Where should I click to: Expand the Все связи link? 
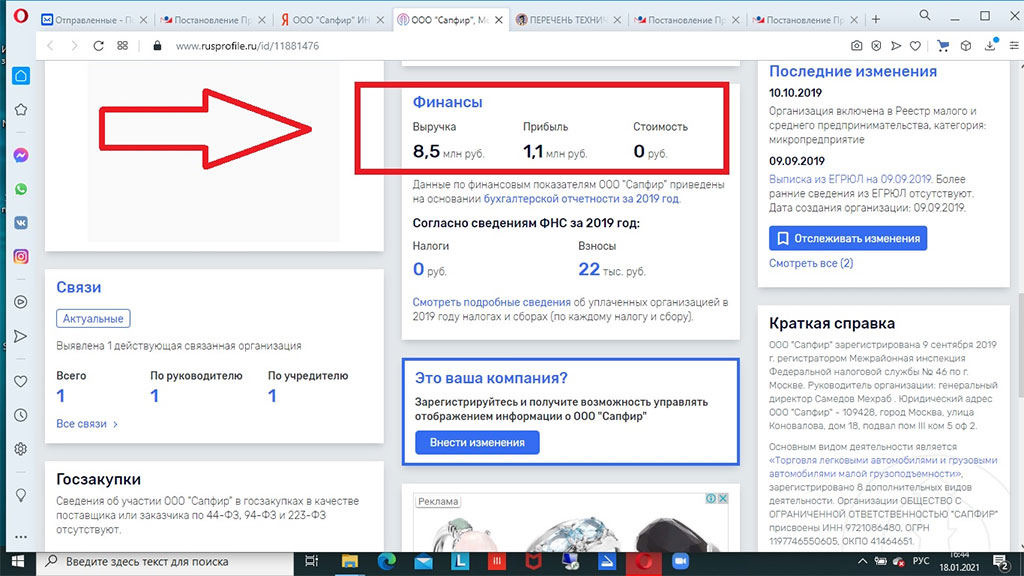pyautogui.click(x=87, y=424)
